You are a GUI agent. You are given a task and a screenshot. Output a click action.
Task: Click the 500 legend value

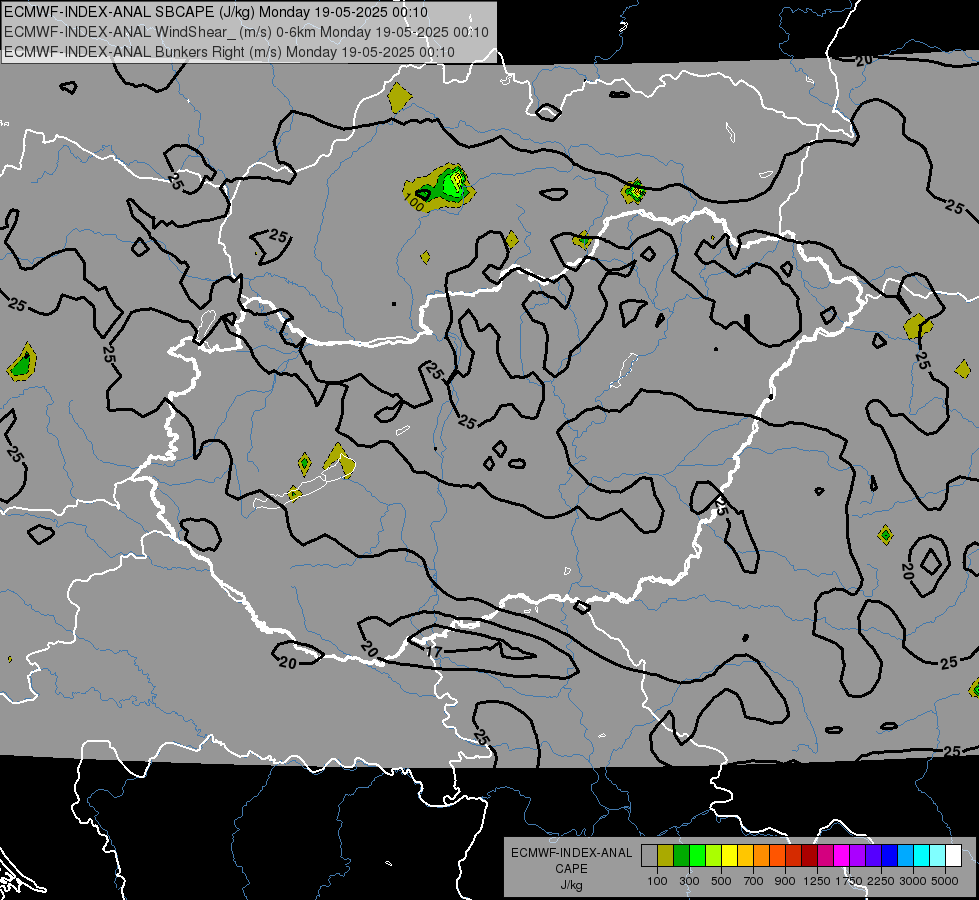(x=721, y=881)
